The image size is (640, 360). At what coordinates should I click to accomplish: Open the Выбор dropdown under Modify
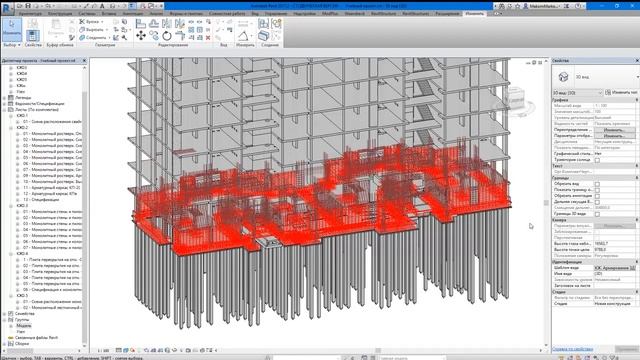(x=12, y=45)
